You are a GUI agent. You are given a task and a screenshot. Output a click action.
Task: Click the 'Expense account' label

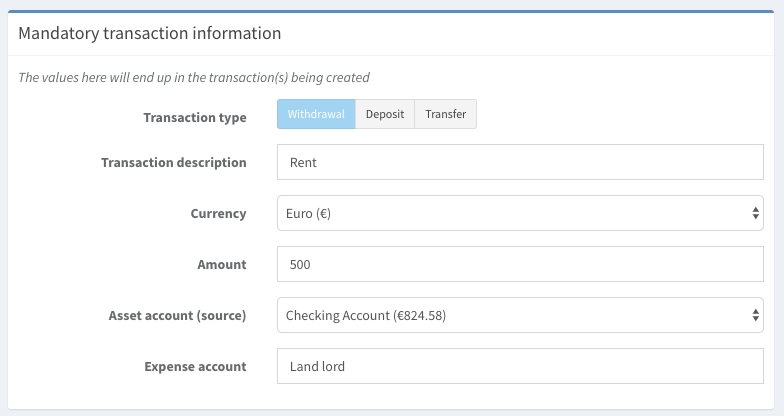click(x=196, y=366)
